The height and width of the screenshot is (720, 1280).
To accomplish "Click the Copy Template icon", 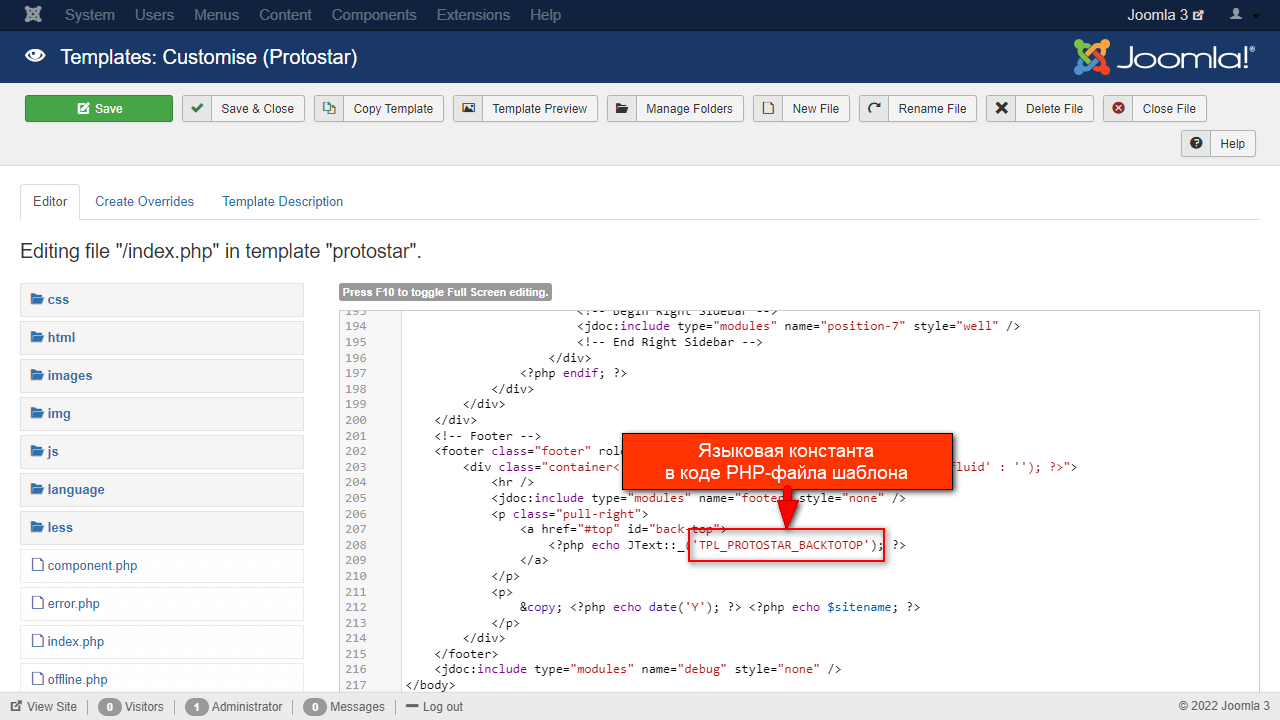I will pos(330,108).
